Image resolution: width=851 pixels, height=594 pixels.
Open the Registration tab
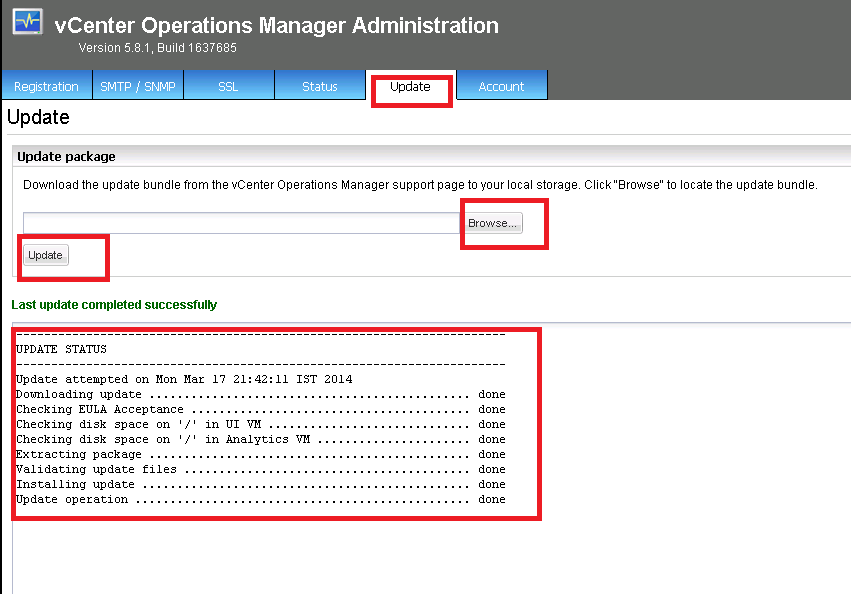point(46,87)
